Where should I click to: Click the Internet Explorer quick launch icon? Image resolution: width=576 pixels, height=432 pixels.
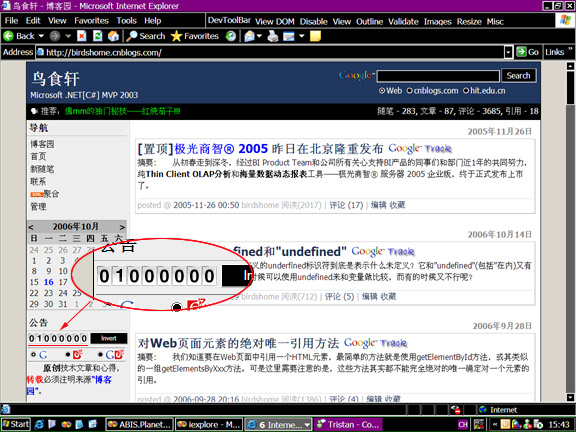tap(39, 425)
